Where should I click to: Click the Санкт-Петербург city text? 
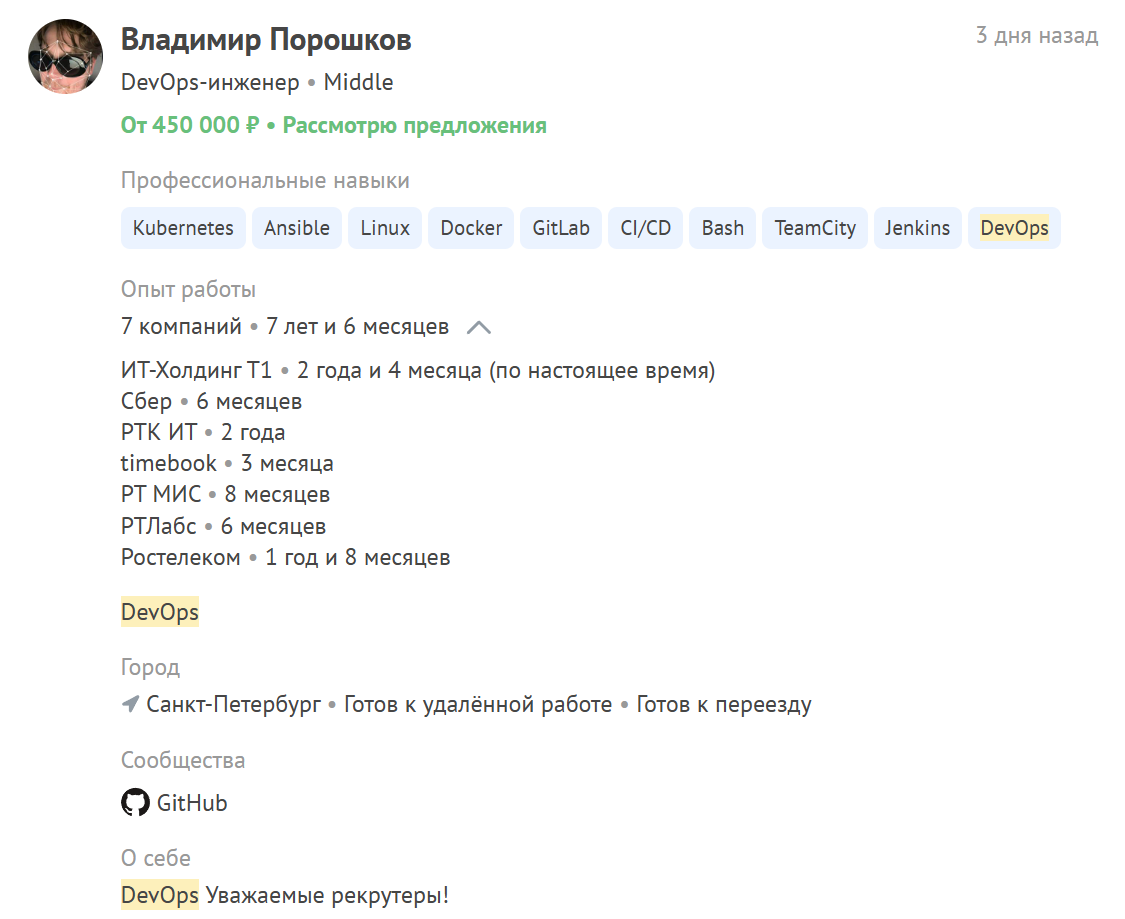(234, 705)
